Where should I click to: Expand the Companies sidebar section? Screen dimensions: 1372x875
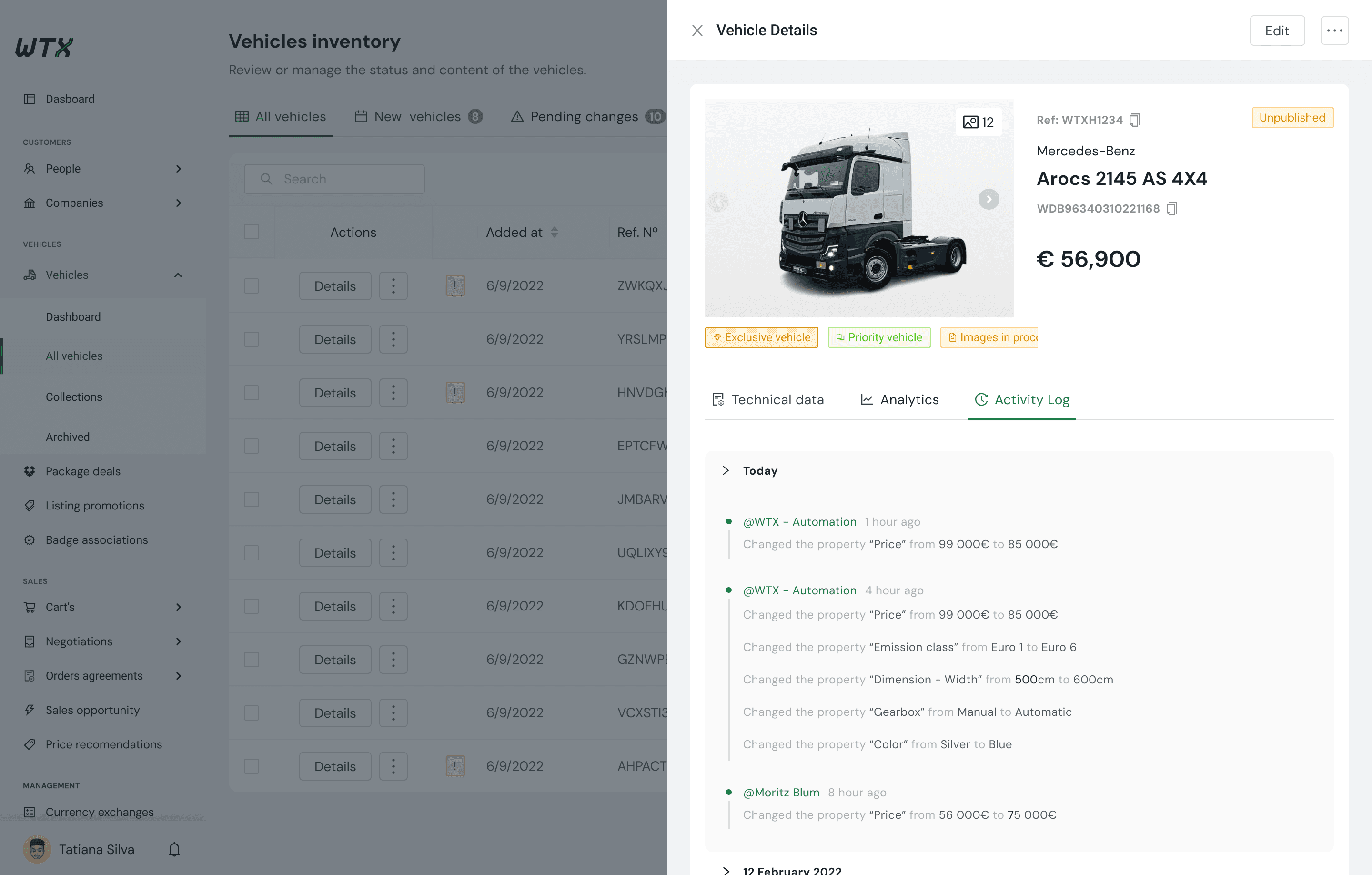[x=178, y=203]
